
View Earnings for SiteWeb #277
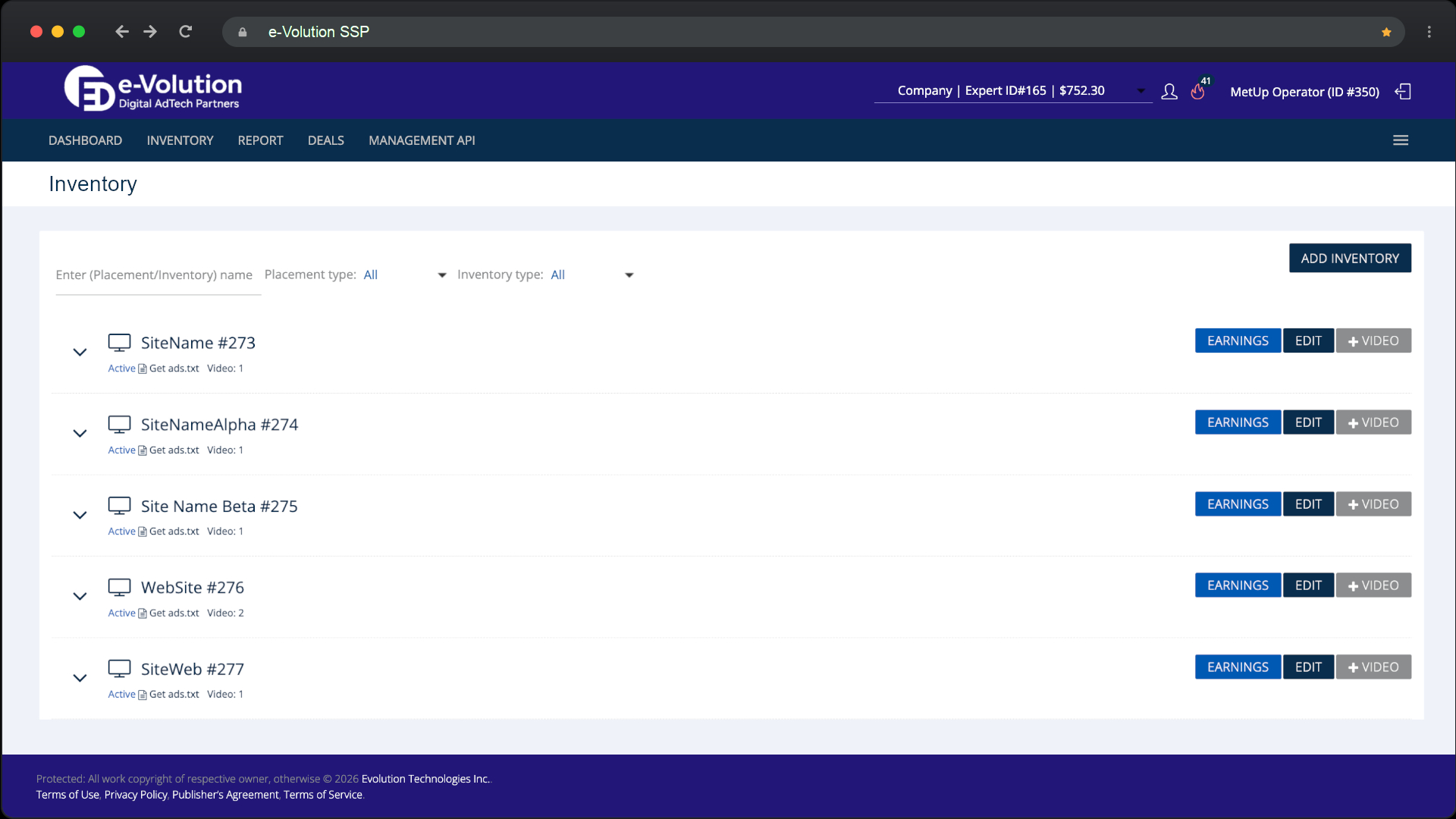[1238, 667]
